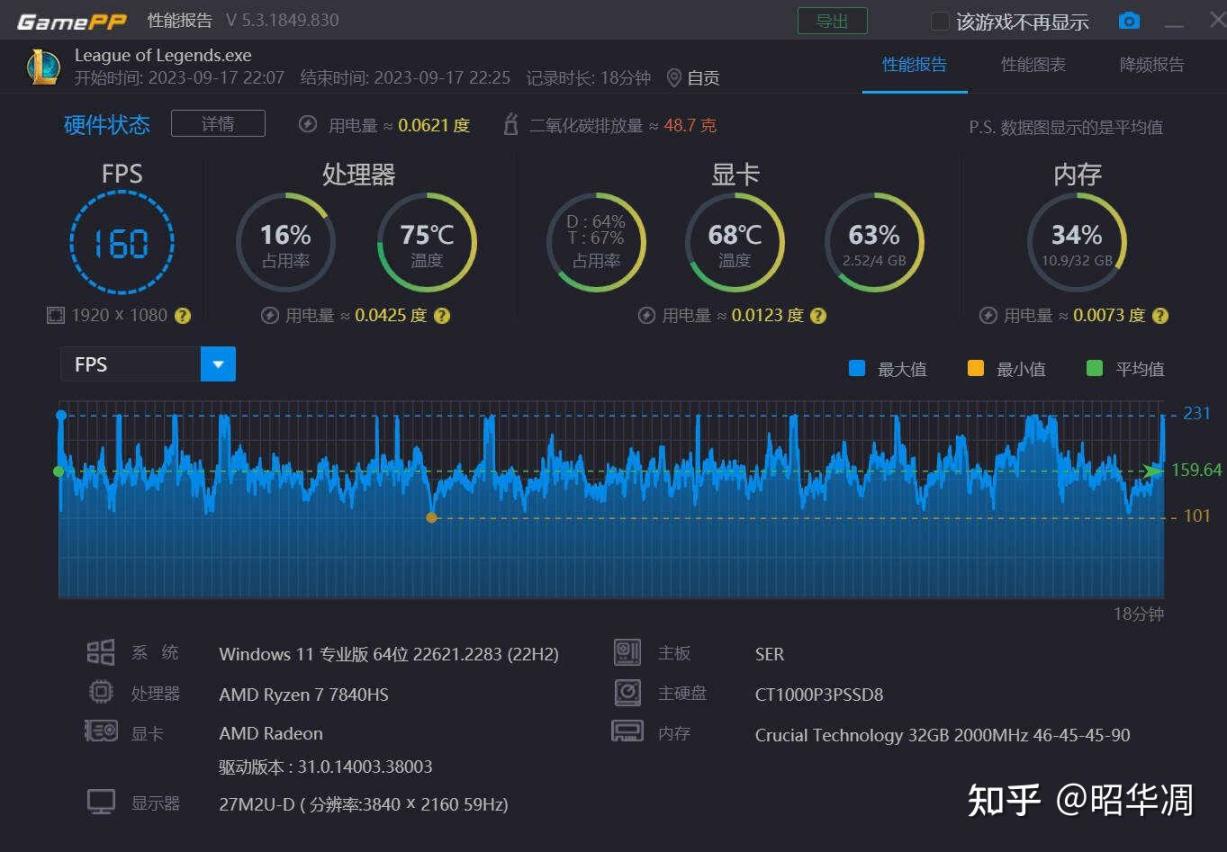
Task: Click the 平均值 green legend swatch
Action: pos(1094,369)
